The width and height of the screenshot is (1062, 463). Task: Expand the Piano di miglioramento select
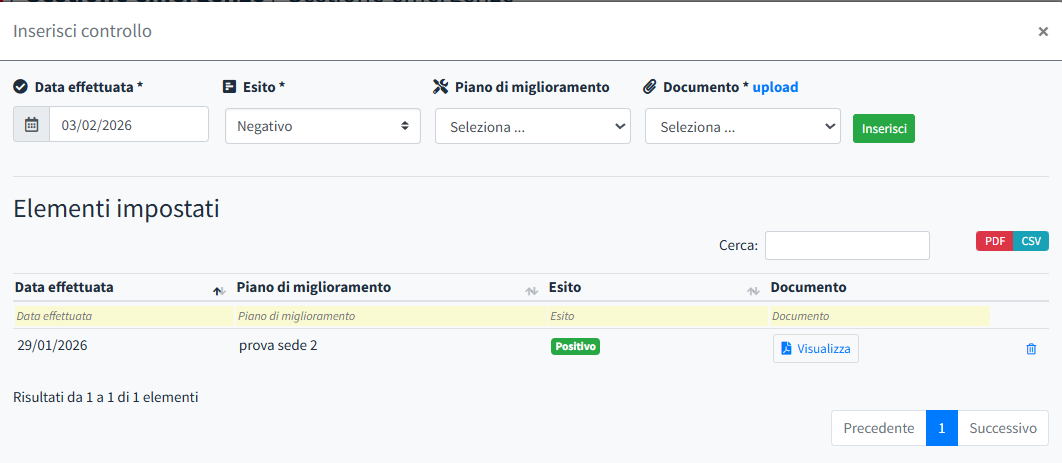click(532, 127)
